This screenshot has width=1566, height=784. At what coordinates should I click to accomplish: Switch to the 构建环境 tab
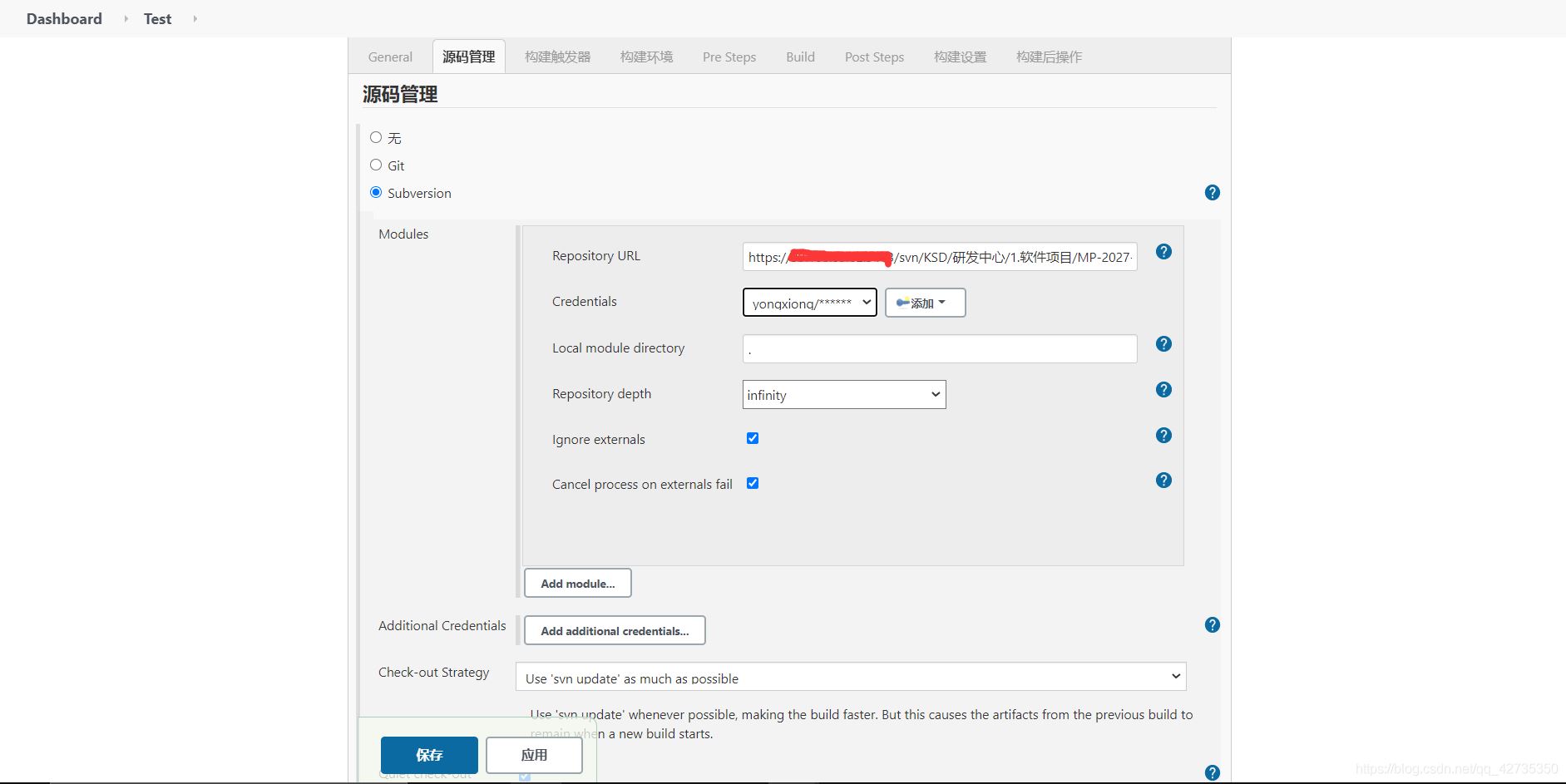647,57
